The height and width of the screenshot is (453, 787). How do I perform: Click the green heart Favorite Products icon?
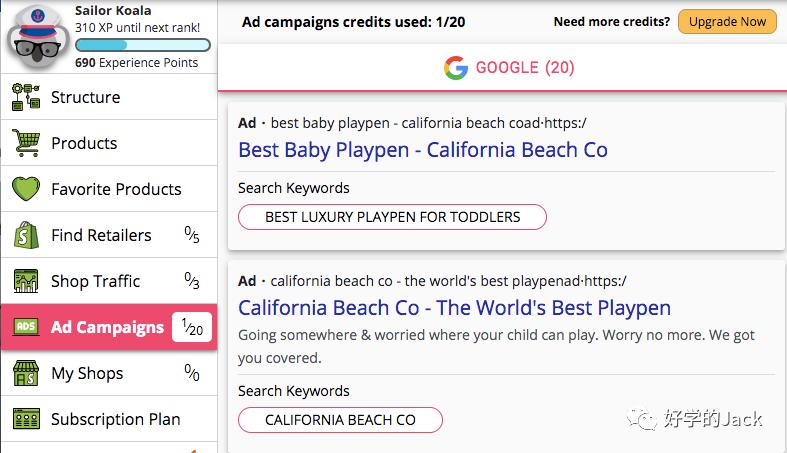click(26, 189)
